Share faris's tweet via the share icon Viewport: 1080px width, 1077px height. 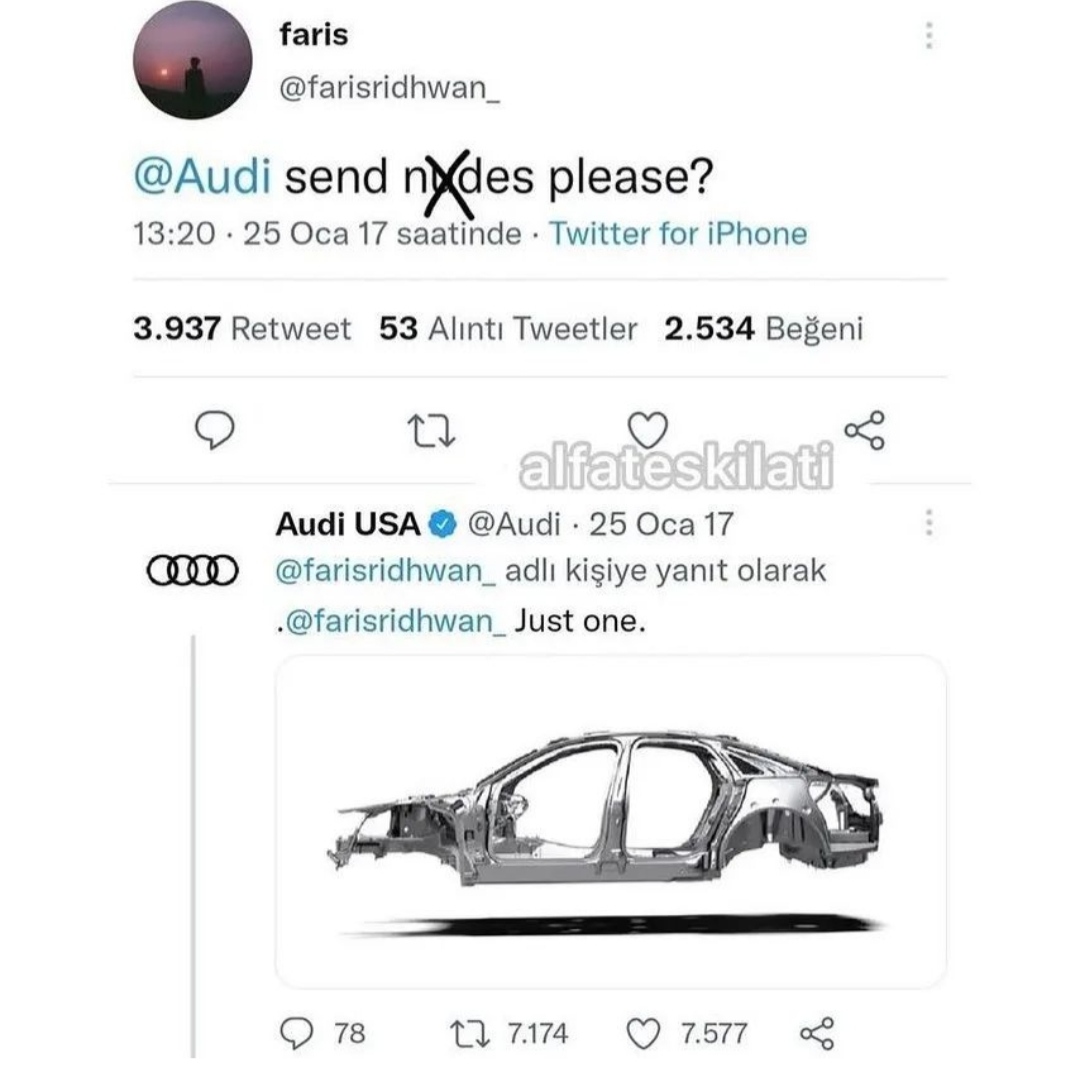pyautogui.click(x=864, y=430)
